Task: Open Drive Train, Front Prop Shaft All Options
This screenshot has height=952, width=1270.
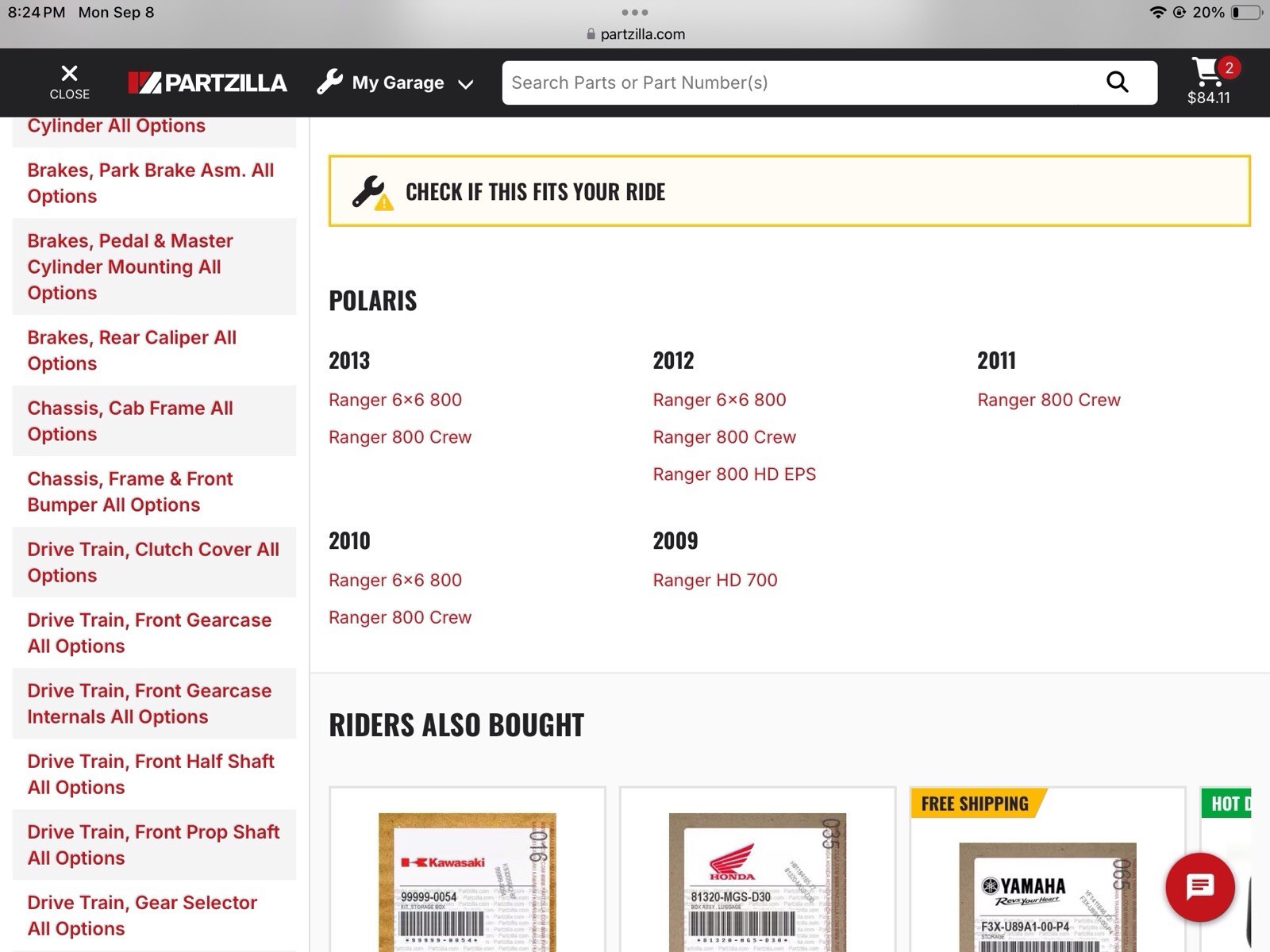Action: (x=155, y=845)
